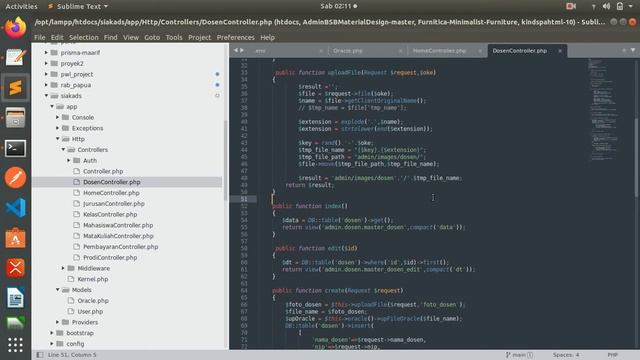Click the code minimap preview

(x=603, y=109)
